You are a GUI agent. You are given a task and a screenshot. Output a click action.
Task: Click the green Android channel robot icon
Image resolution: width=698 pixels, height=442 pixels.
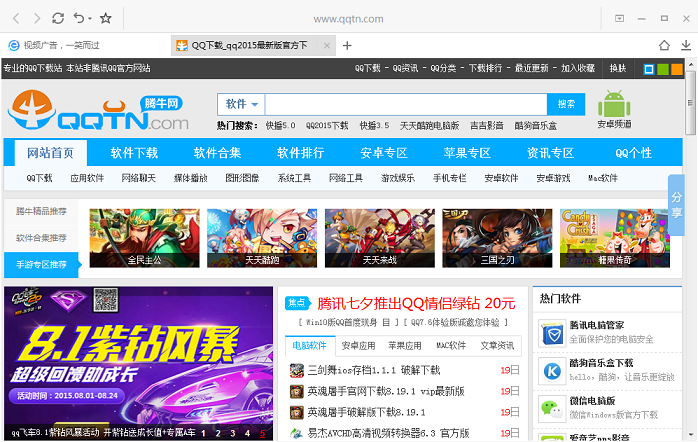[614, 106]
